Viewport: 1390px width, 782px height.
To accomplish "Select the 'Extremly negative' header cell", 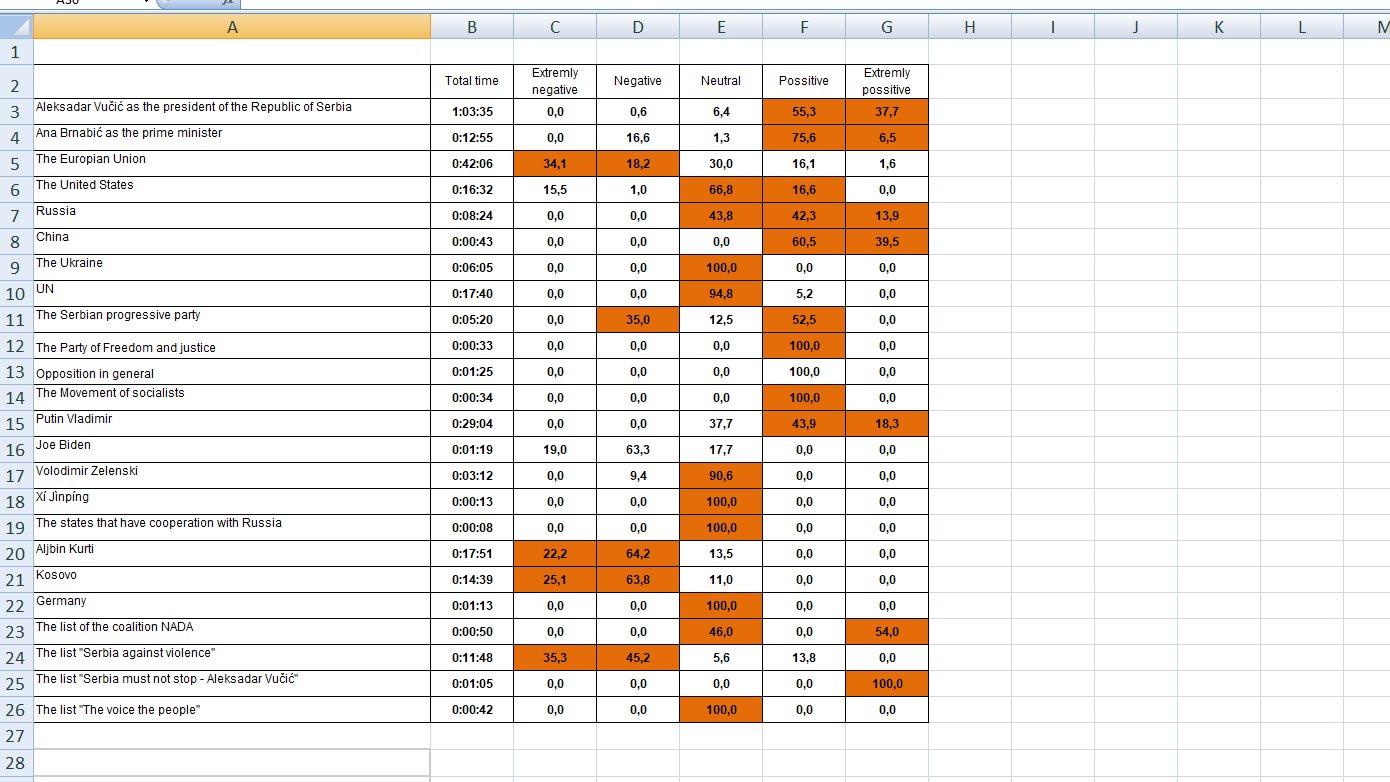I will (555, 81).
